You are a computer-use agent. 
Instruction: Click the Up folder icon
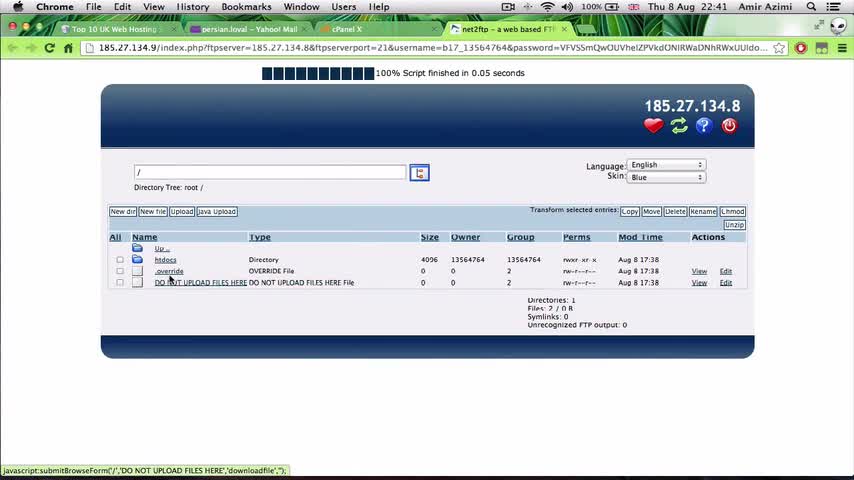pos(137,248)
